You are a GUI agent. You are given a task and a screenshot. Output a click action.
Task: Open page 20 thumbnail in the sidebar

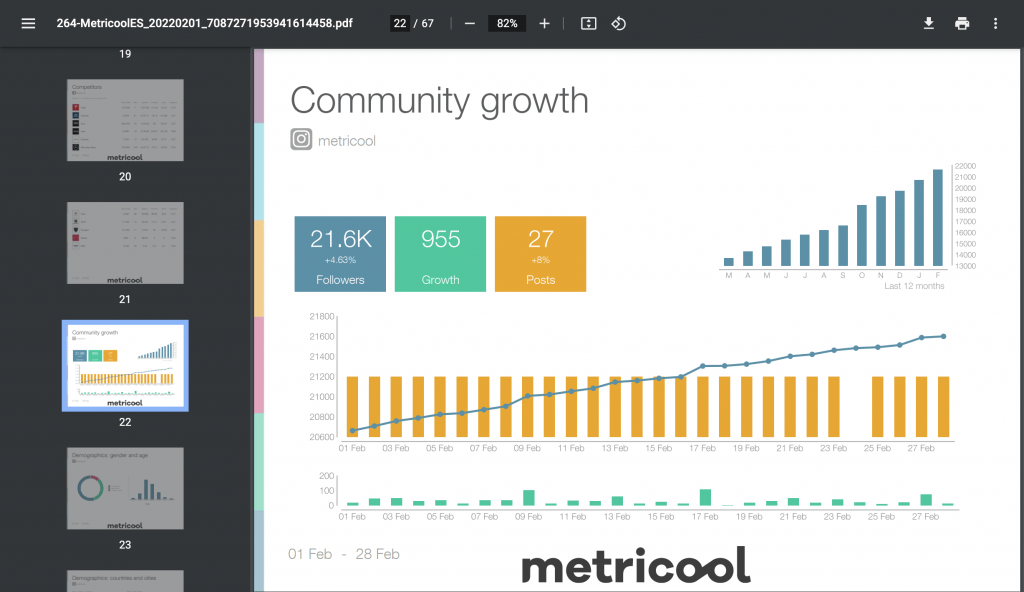coord(125,120)
